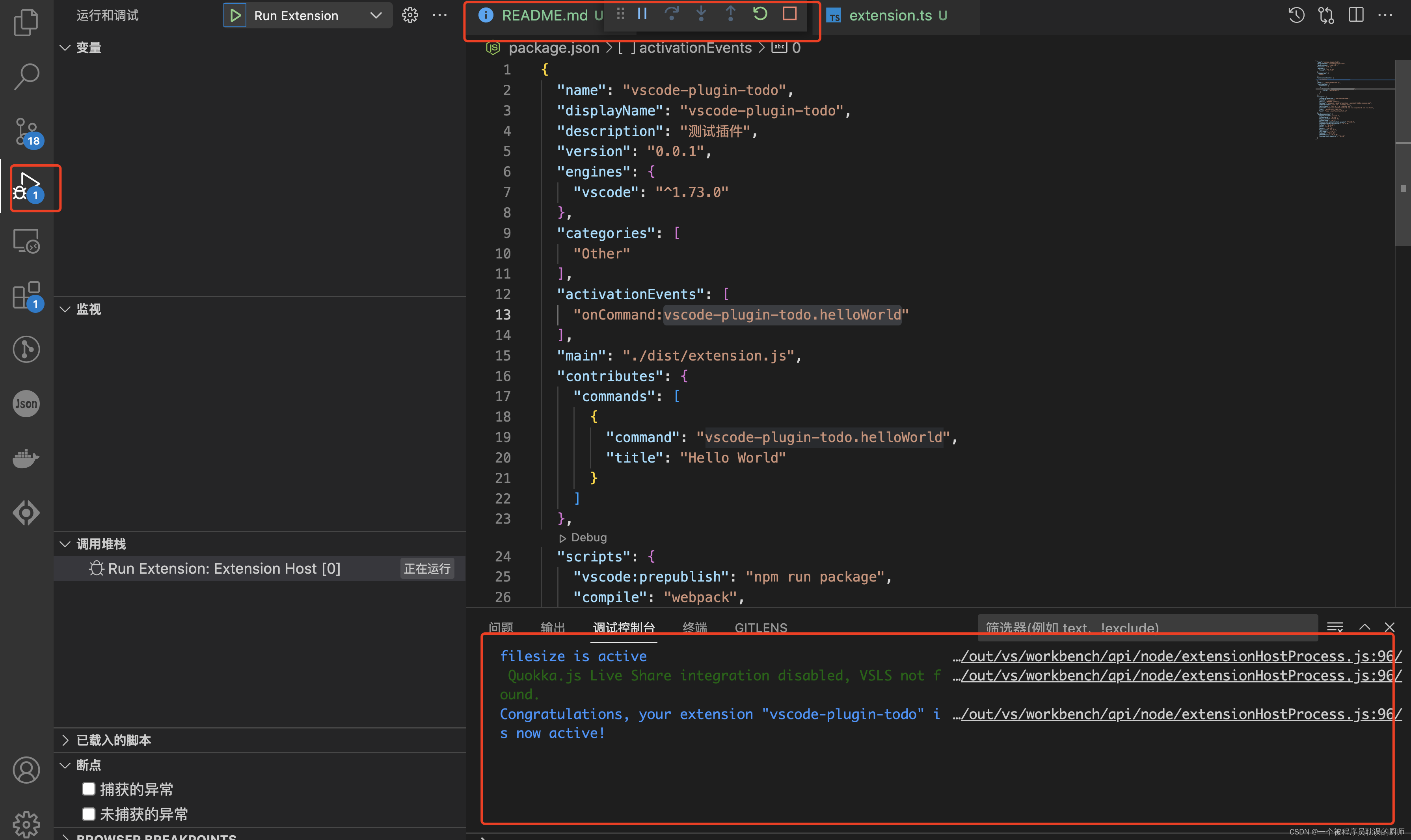
Task: Click activationEvents in the breadcrumb
Action: pyautogui.click(x=695, y=48)
